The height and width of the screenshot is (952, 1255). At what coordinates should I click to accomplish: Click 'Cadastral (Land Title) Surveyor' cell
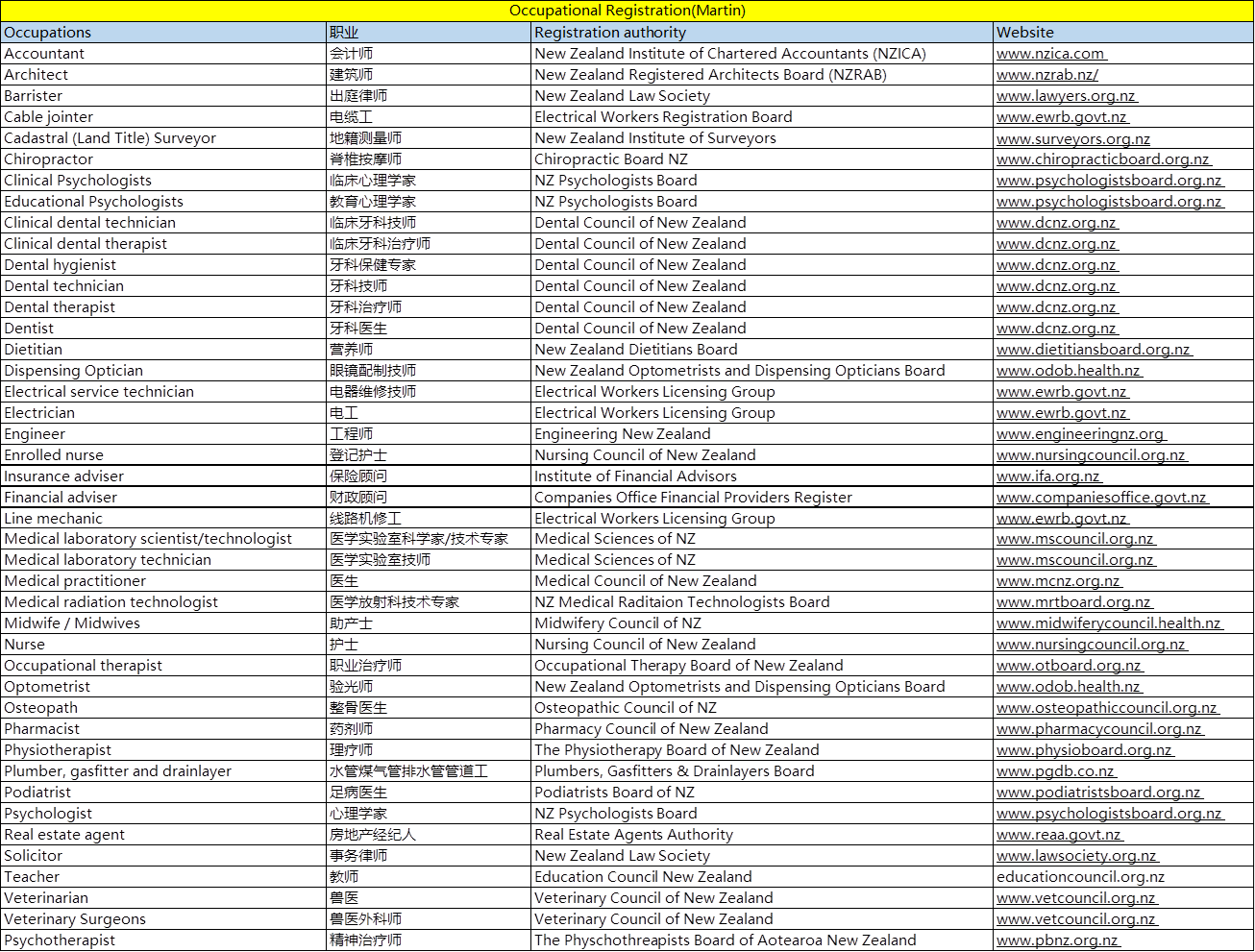164,138
